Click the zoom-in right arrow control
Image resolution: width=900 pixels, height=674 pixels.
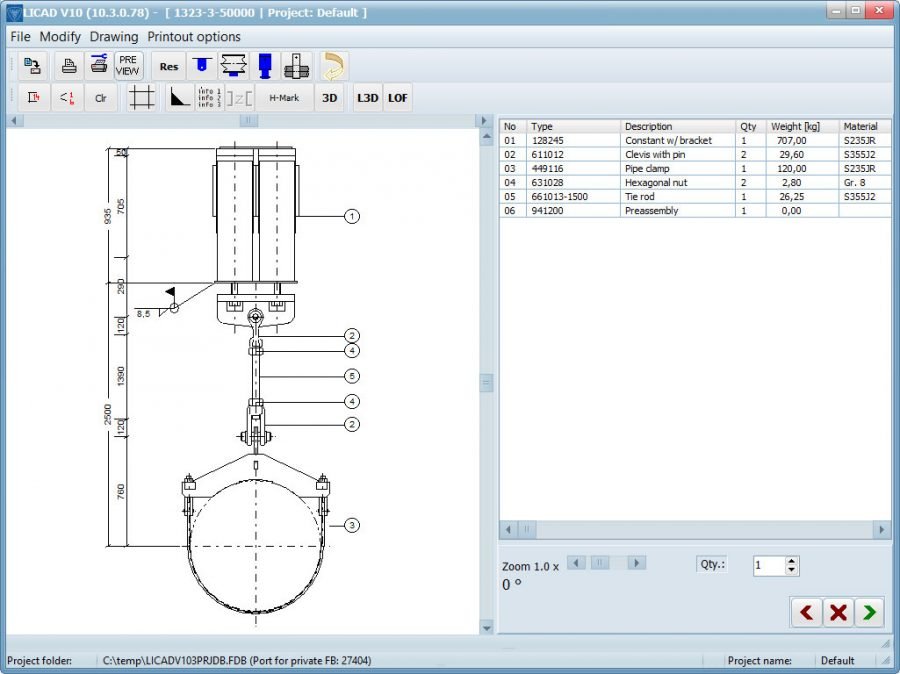click(x=637, y=563)
